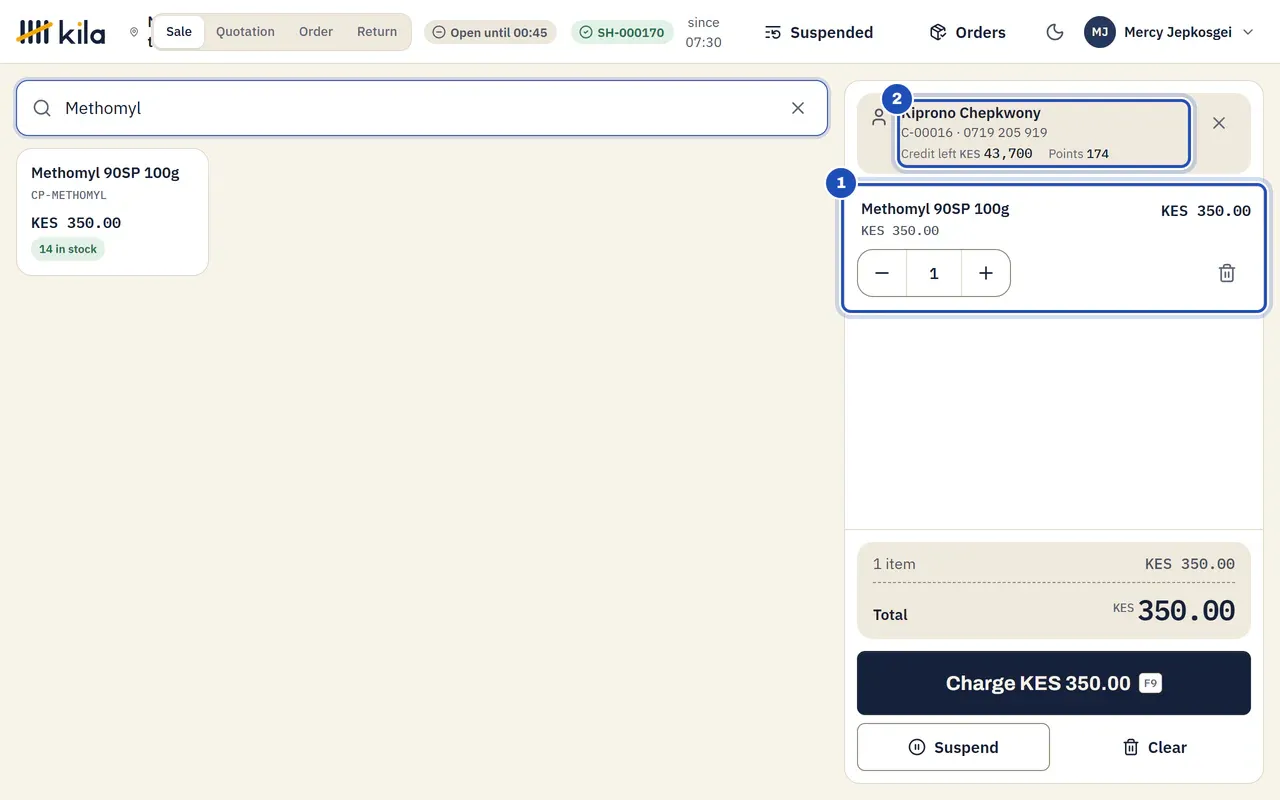Clear the cart
The width and height of the screenshot is (1280, 800).
(x=1154, y=747)
